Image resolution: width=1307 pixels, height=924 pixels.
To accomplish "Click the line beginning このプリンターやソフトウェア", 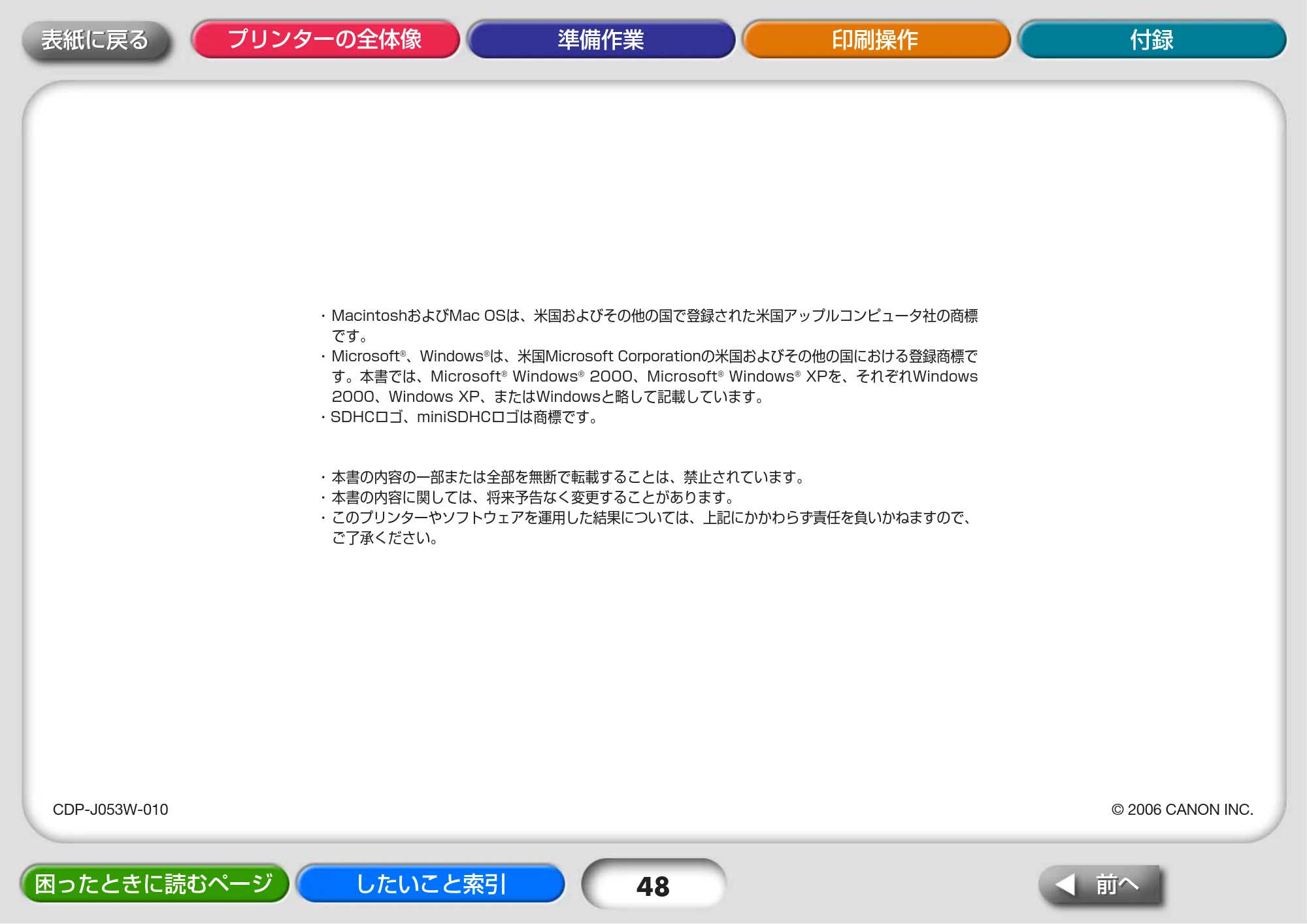I will 647,527.
